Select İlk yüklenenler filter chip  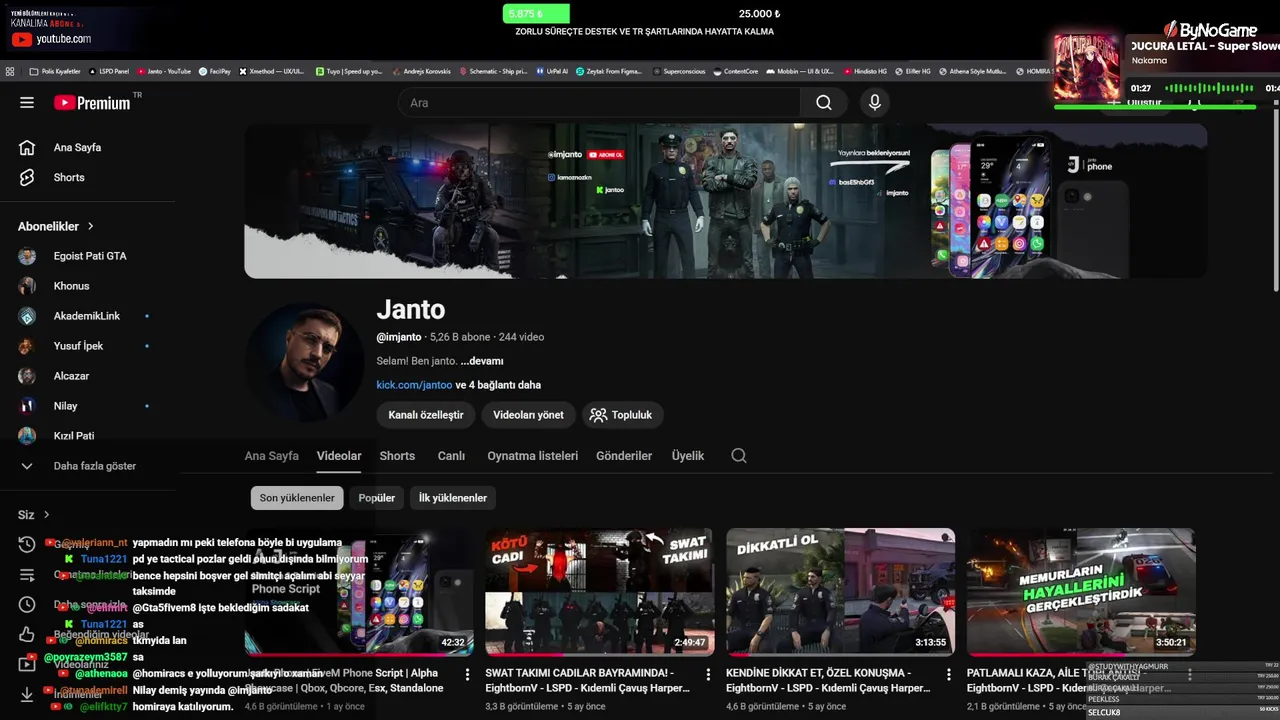[x=453, y=498]
